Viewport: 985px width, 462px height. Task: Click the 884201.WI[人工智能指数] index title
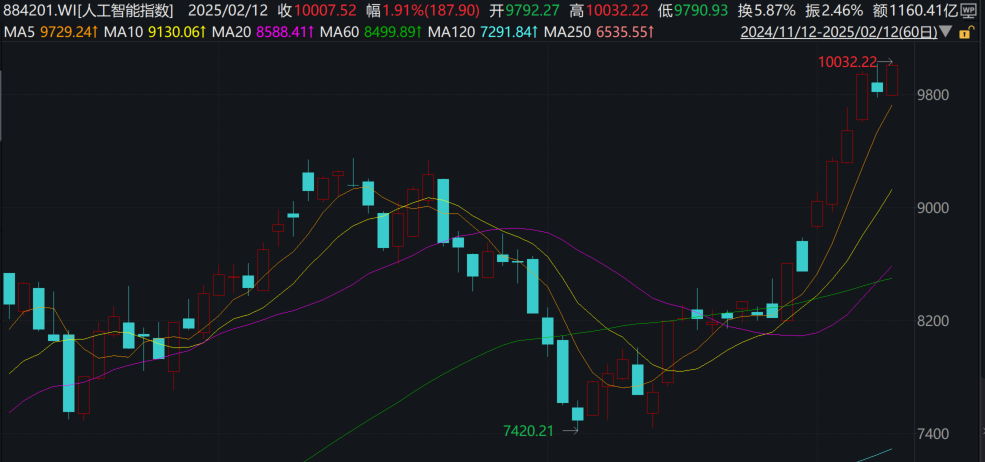(89, 10)
